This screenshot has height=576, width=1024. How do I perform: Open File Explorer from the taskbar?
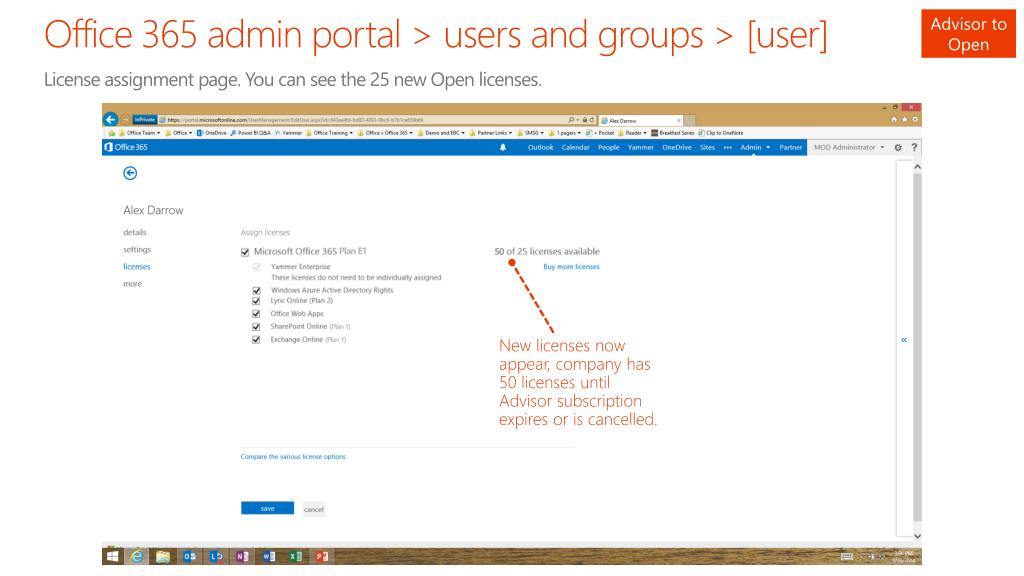coord(163,556)
